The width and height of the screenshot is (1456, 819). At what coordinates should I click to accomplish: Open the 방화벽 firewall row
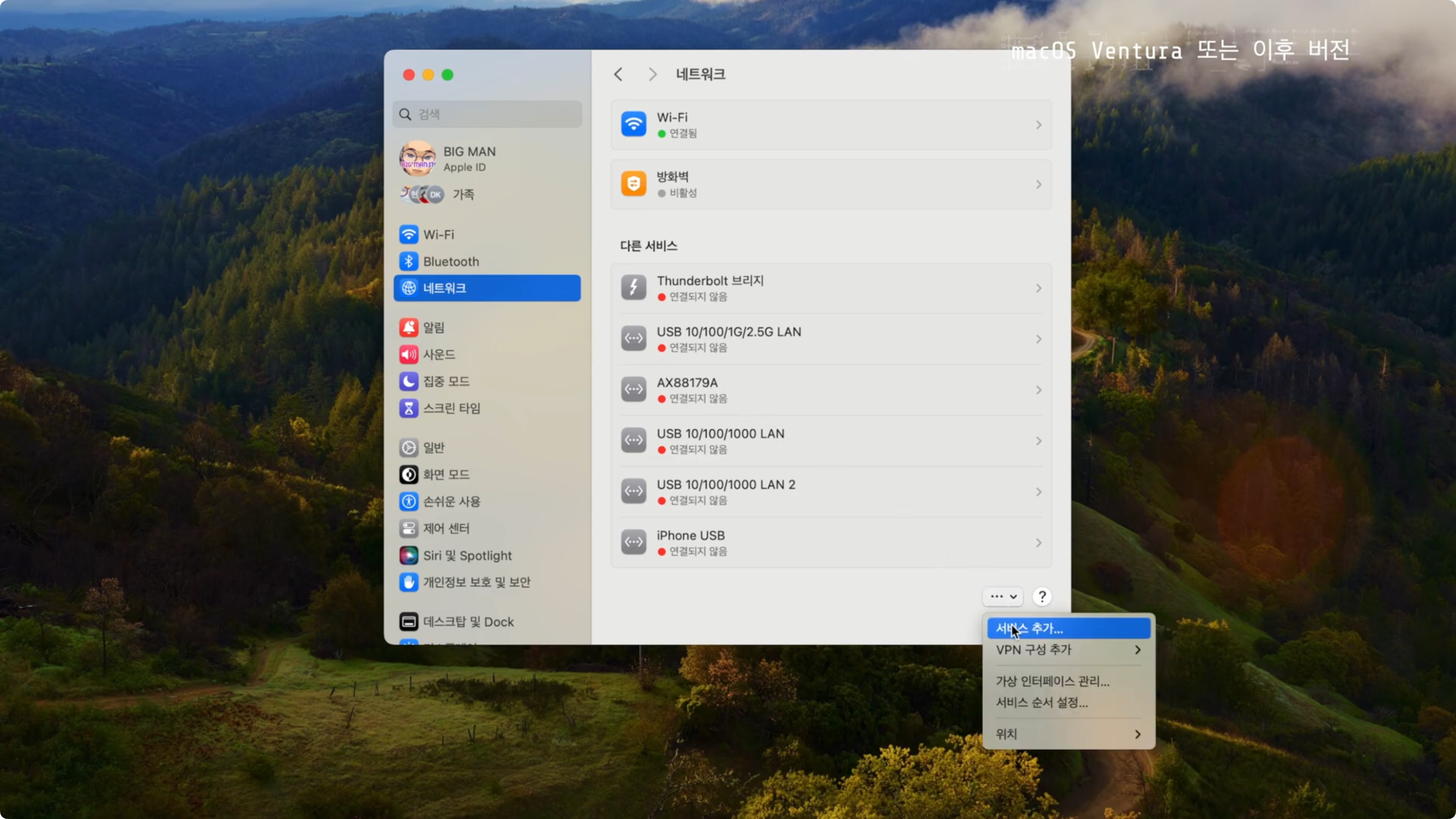click(x=830, y=184)
